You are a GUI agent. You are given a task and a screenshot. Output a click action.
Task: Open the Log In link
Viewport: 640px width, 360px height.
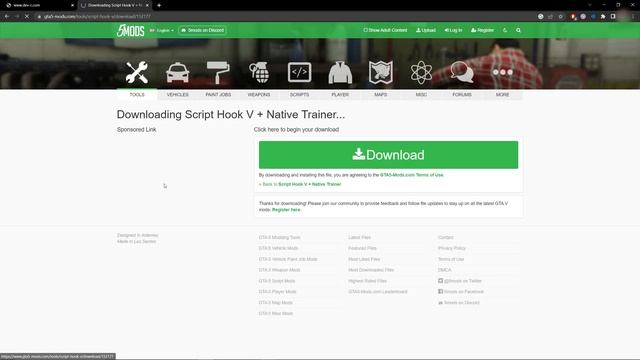(x=453, y=30)
